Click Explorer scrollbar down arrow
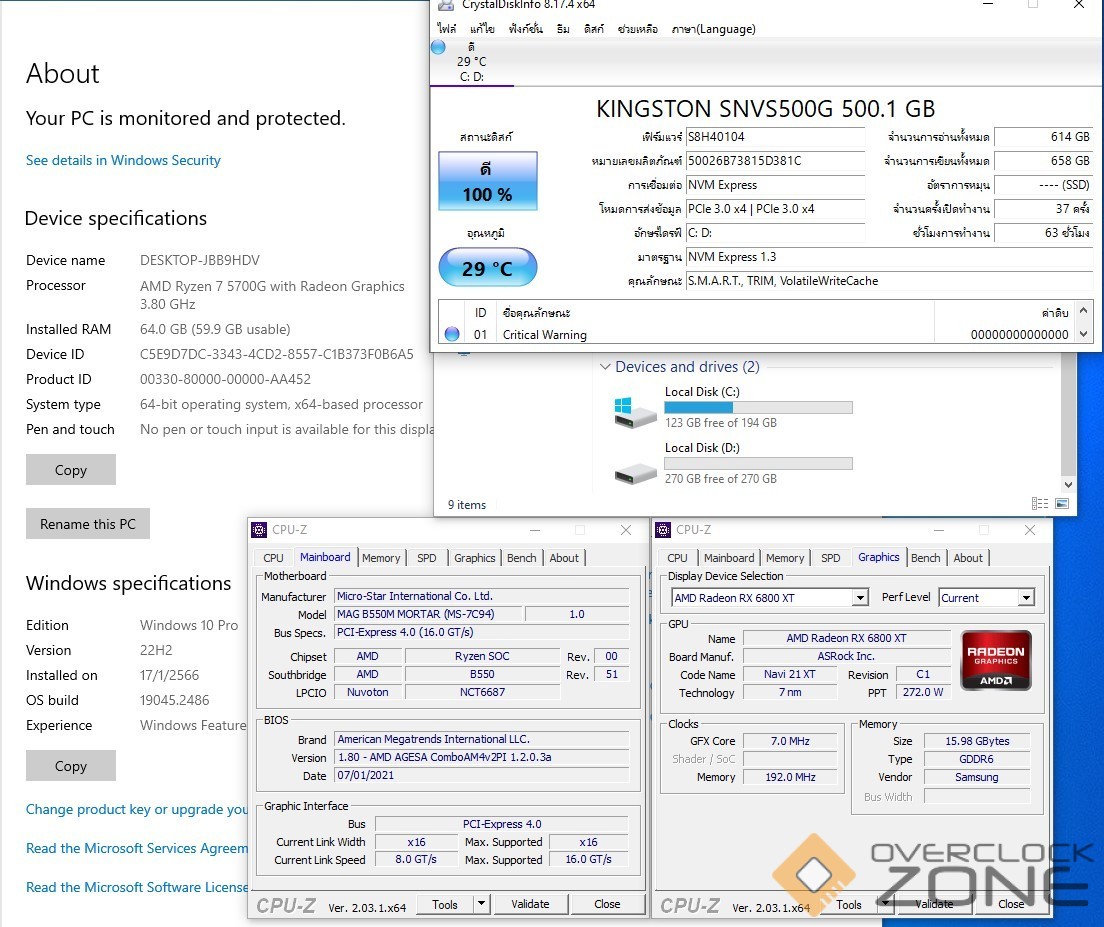Viewport: 1104px width, 927px height. click(1068, 485)
